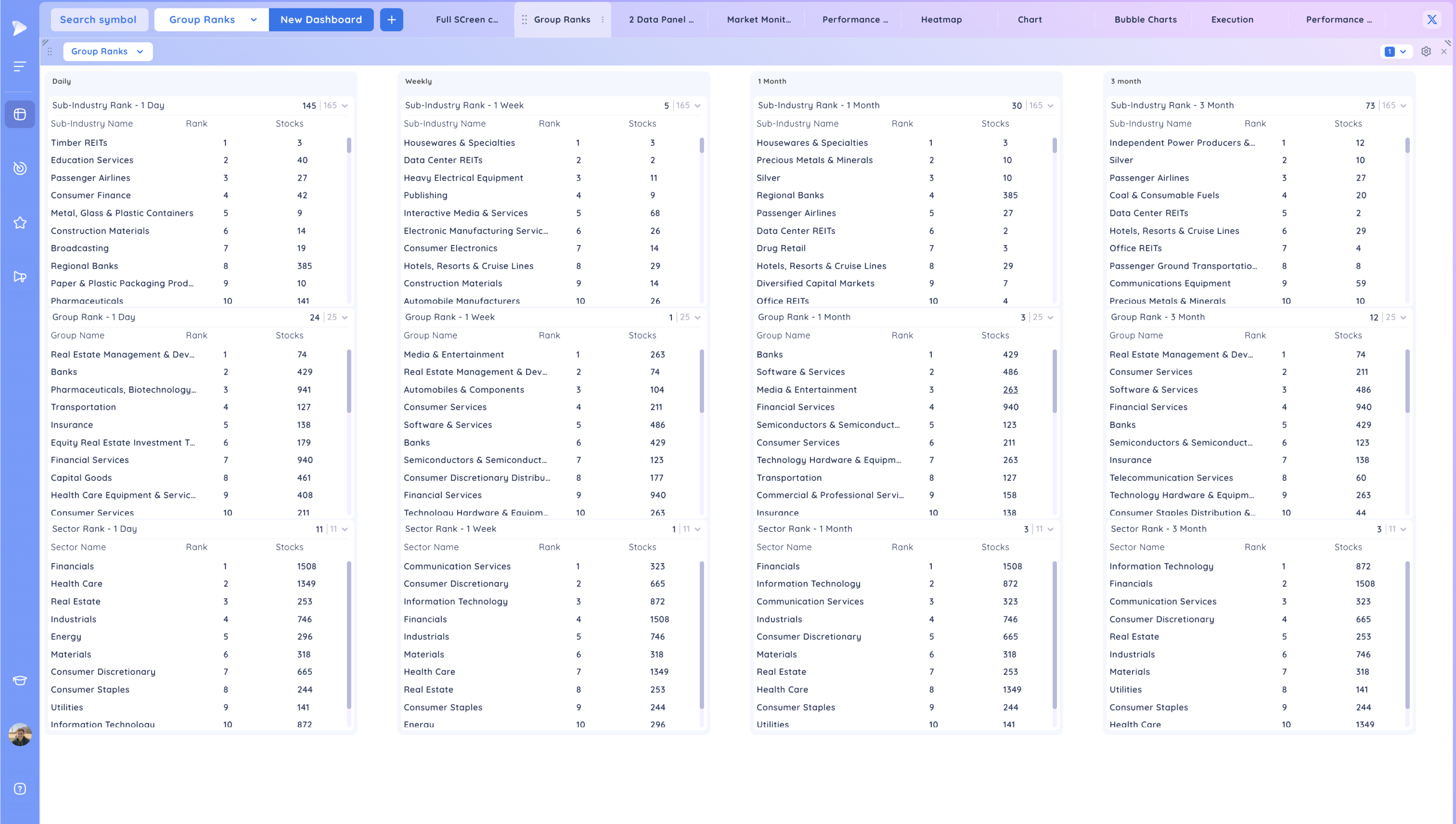The height and width of the screenshot is (824, 1456).
Task: Click the star favorites icon in sidebar
Action: click(x=20, y=222)
